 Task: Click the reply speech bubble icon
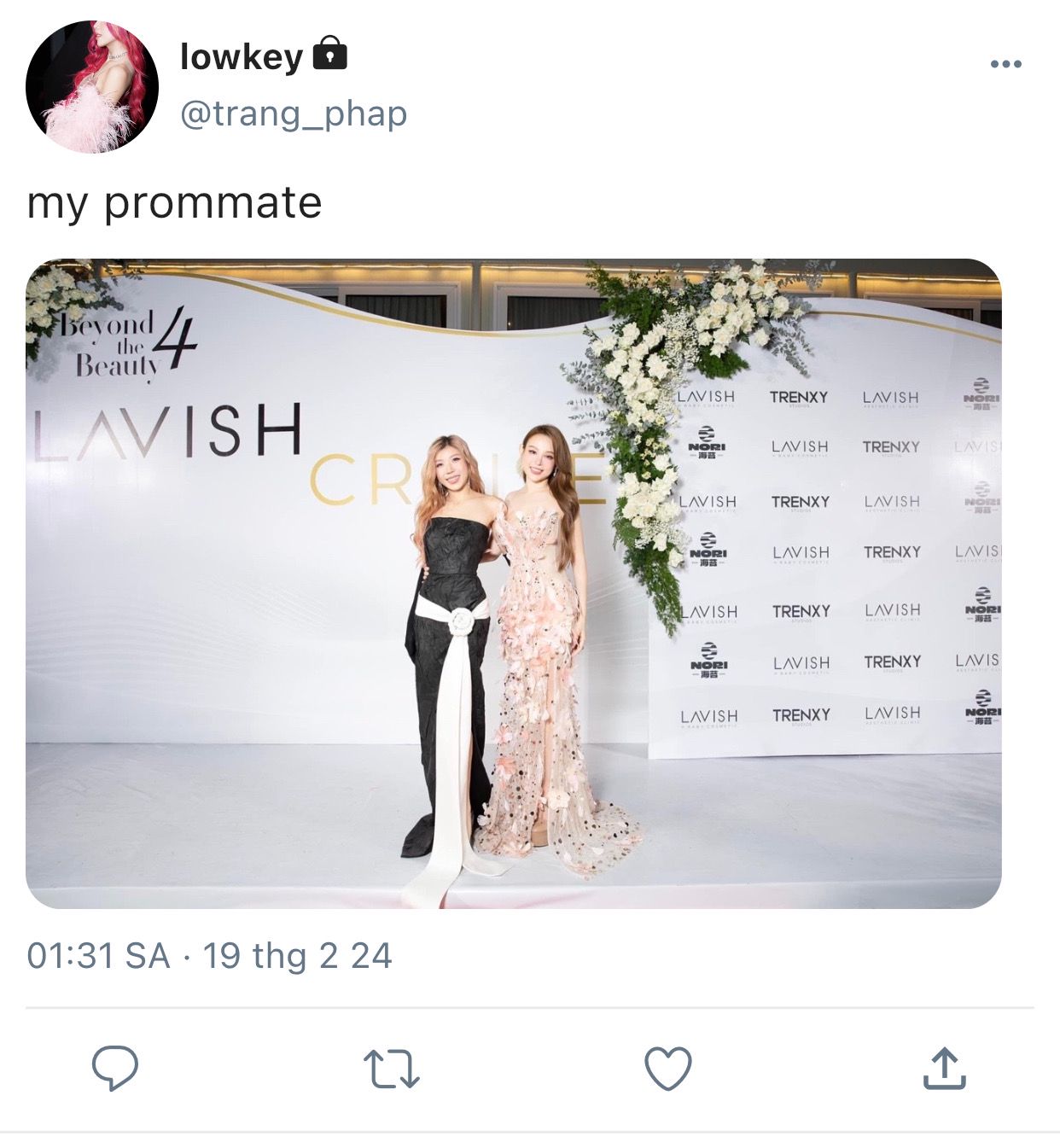[x=115, y=1068]
